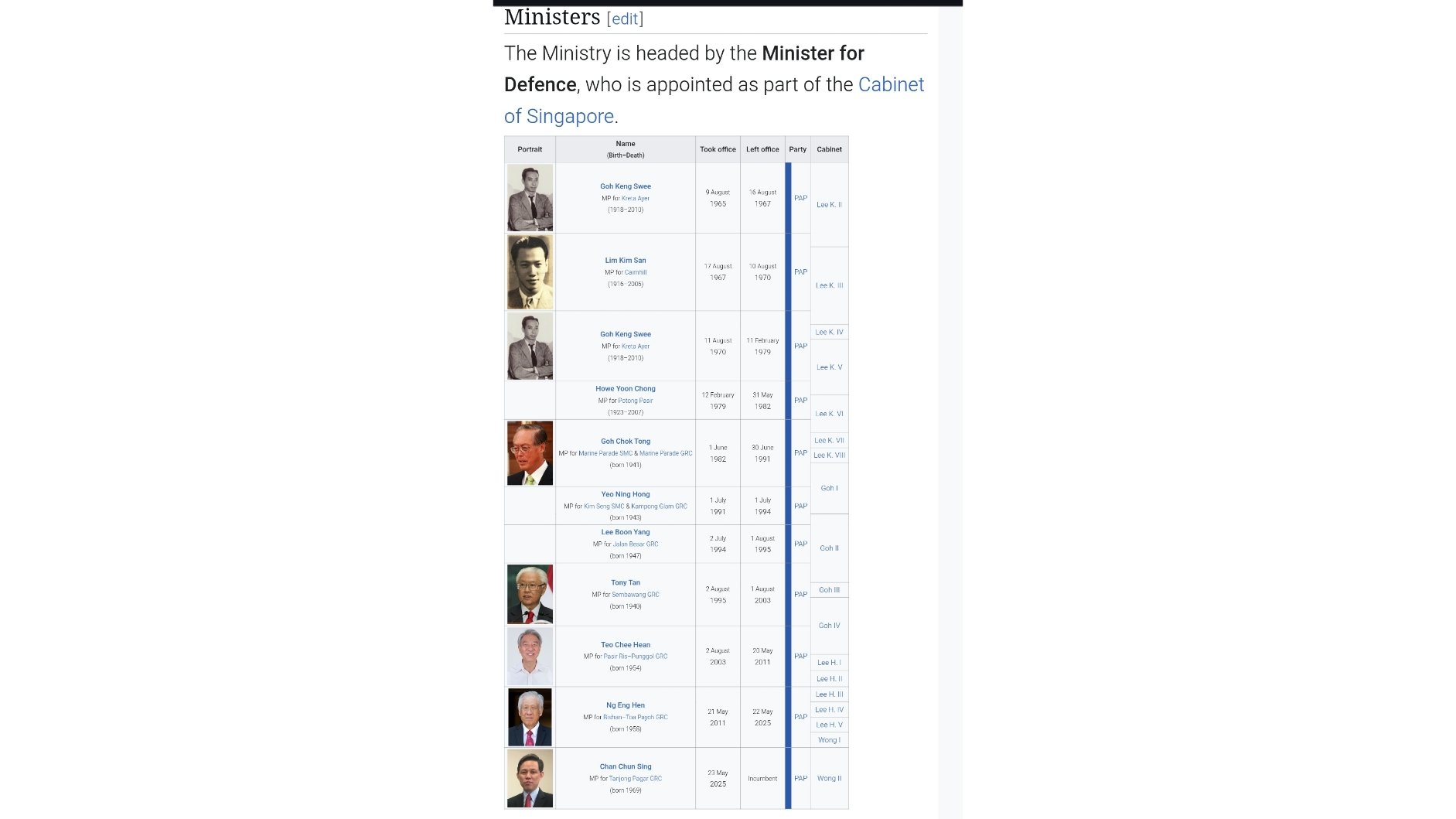Follow the Jalan Besar GRC link
Screen dimensions: 1456x819
coord(636,544)
